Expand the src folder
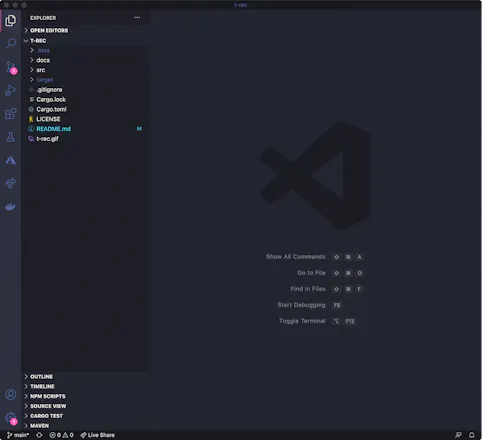Image resolution: width=486 pixels, height=440 pixels. pyautogui.click(x=86, y=70)
